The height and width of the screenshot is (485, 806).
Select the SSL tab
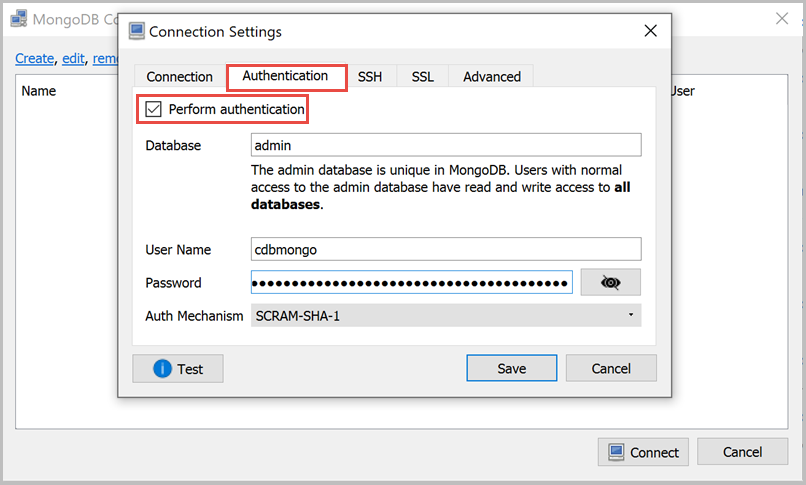(422, 77)
